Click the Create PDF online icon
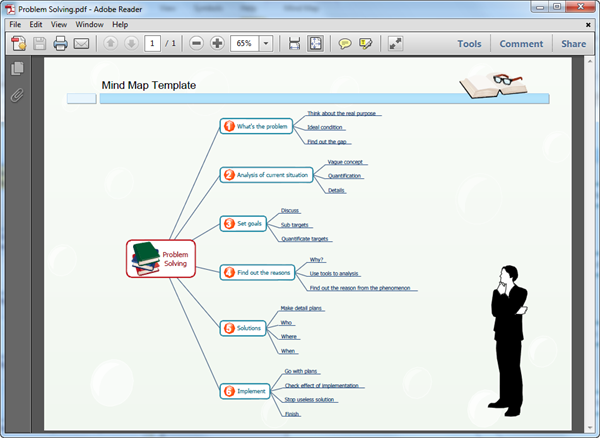Viewport: 600px width, 438px height. (18, 44)
